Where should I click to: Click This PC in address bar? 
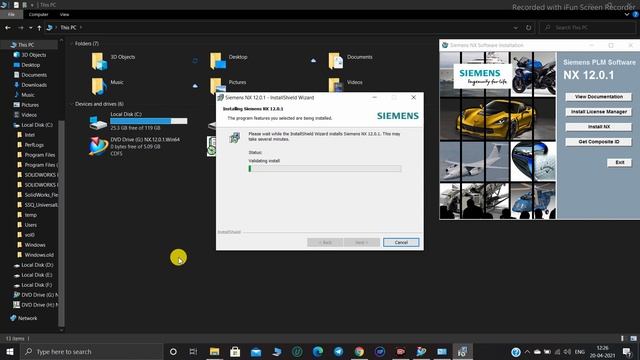[68, 28]
